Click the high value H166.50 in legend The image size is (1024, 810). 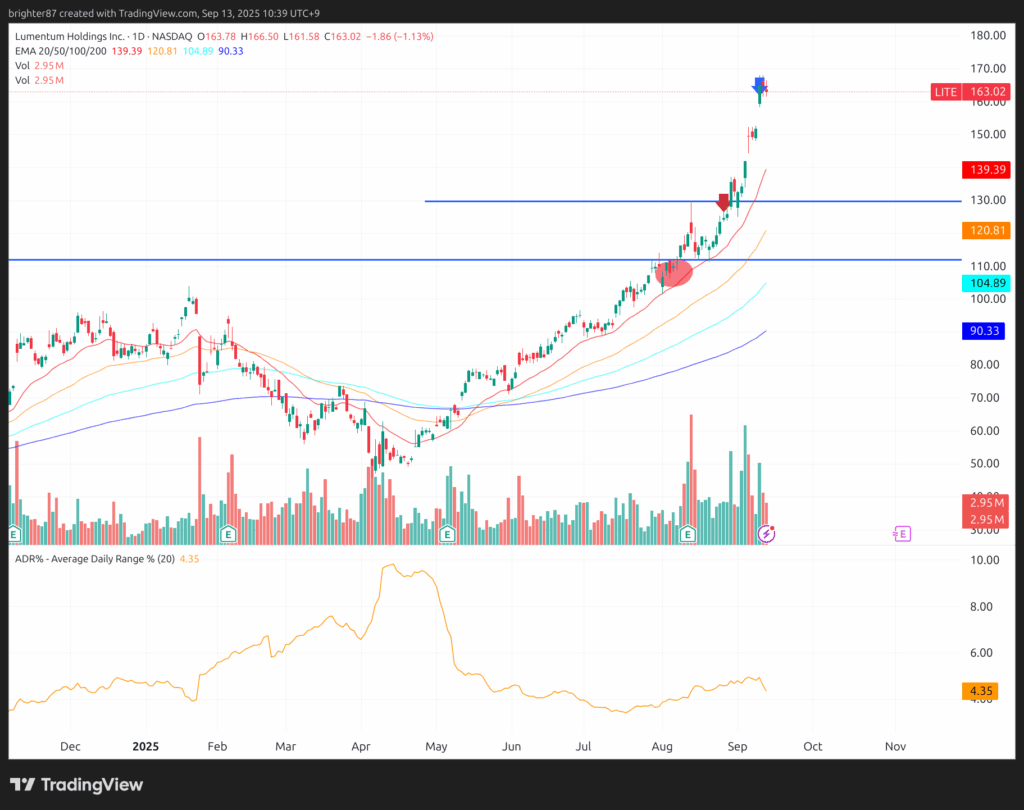click(259, 37)
